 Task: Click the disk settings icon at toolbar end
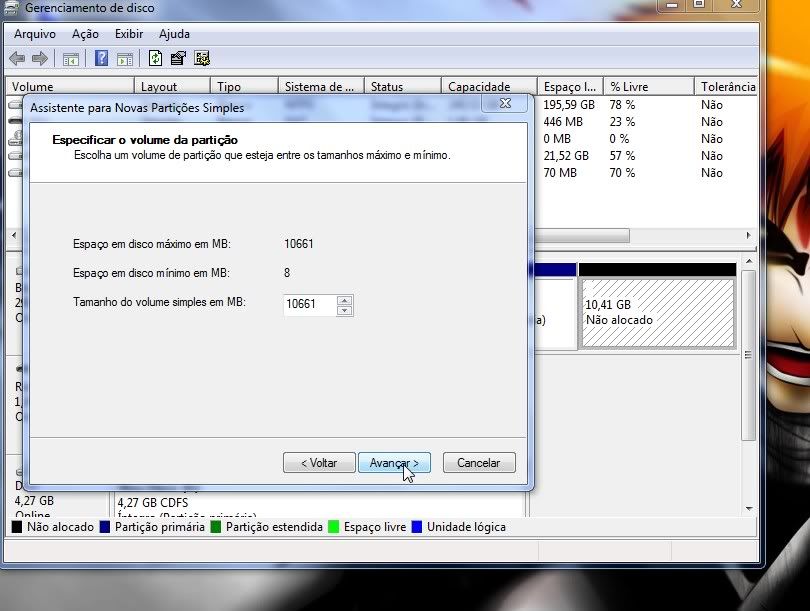click(x=202, y=58)
